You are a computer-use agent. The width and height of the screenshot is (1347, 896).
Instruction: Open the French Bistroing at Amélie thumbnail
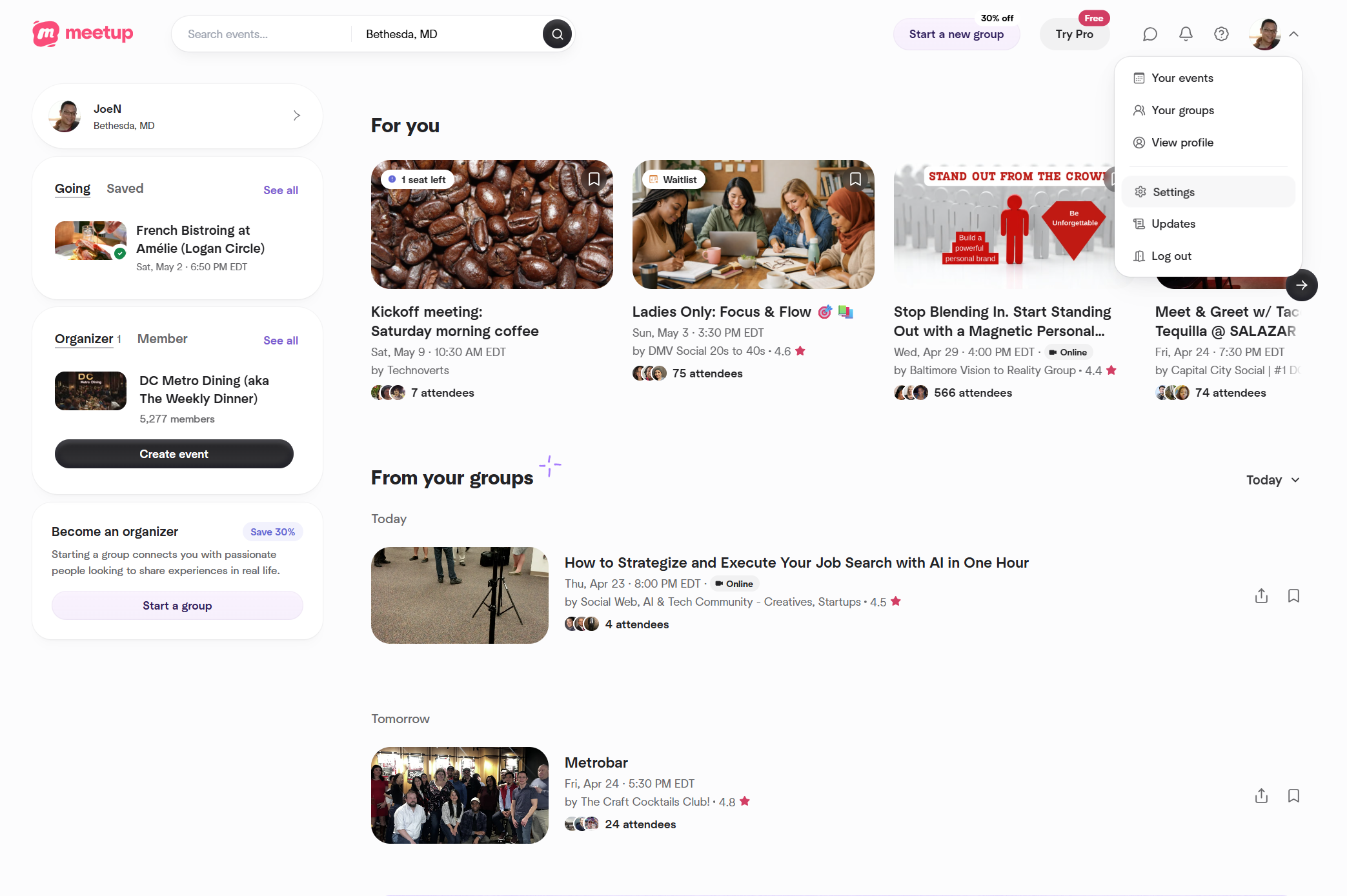point(90,241)
